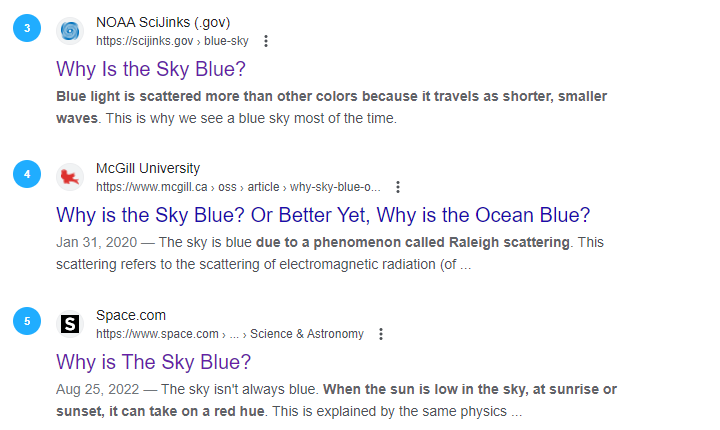Open three-dot menu for the NOAA SciJinks result
The width and height of the screenshot is (720, 430).
point(265,41)
